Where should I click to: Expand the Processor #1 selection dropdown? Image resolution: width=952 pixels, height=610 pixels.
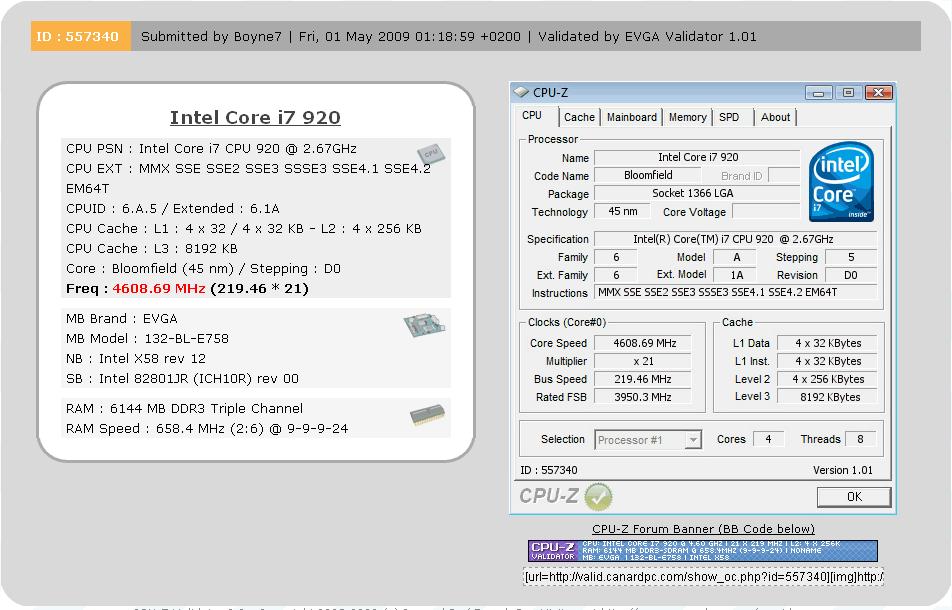coord(693,439)
